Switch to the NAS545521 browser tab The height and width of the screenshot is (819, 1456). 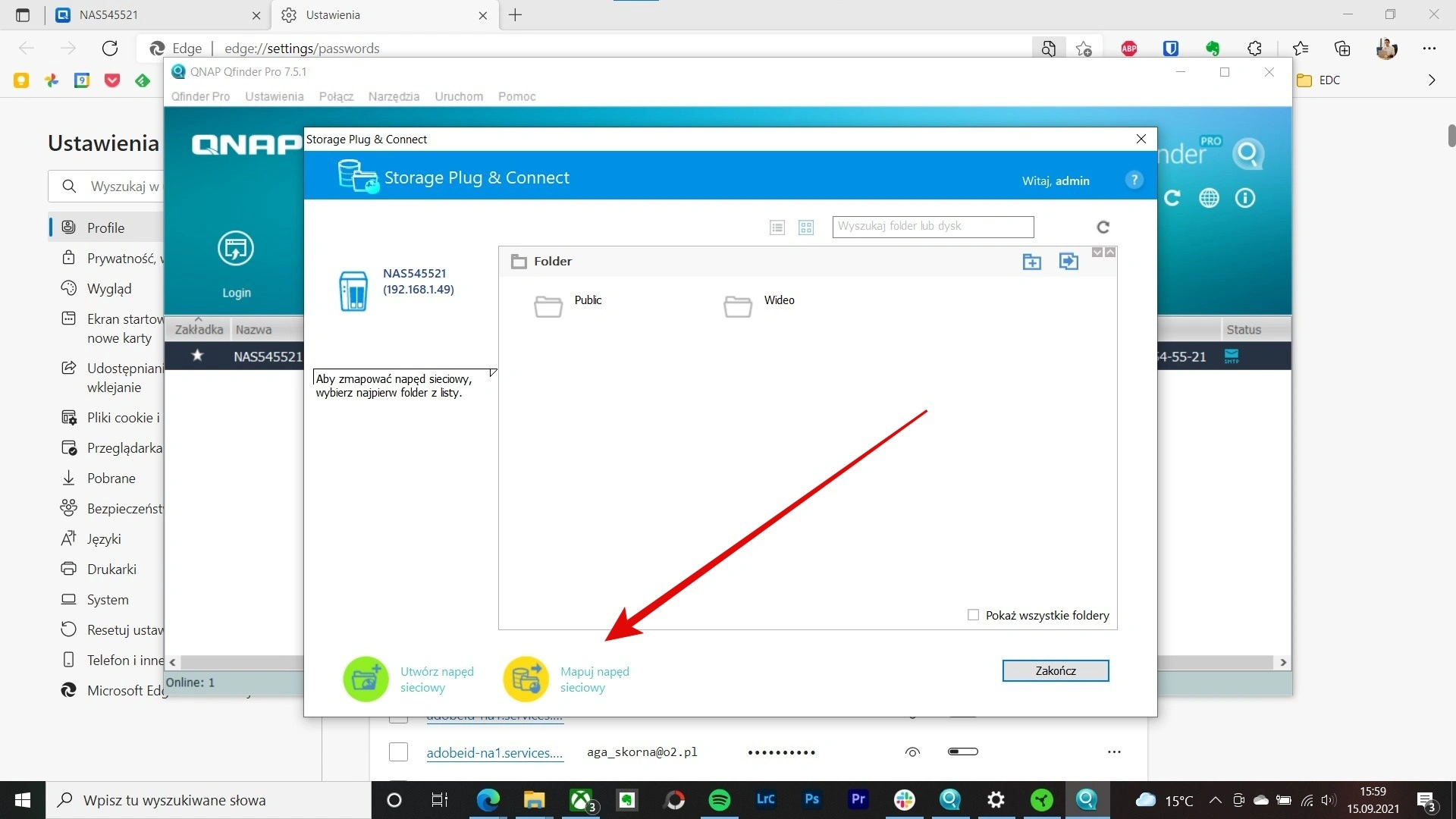tap(159, 15)
